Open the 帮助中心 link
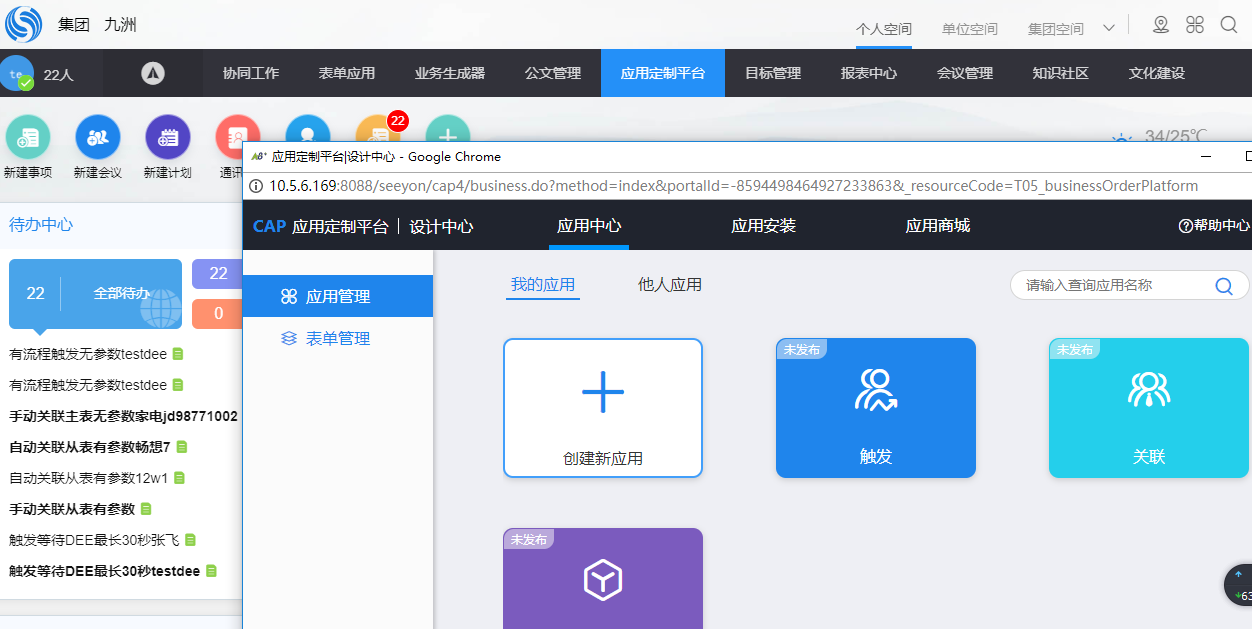 tap(1214, 226)
